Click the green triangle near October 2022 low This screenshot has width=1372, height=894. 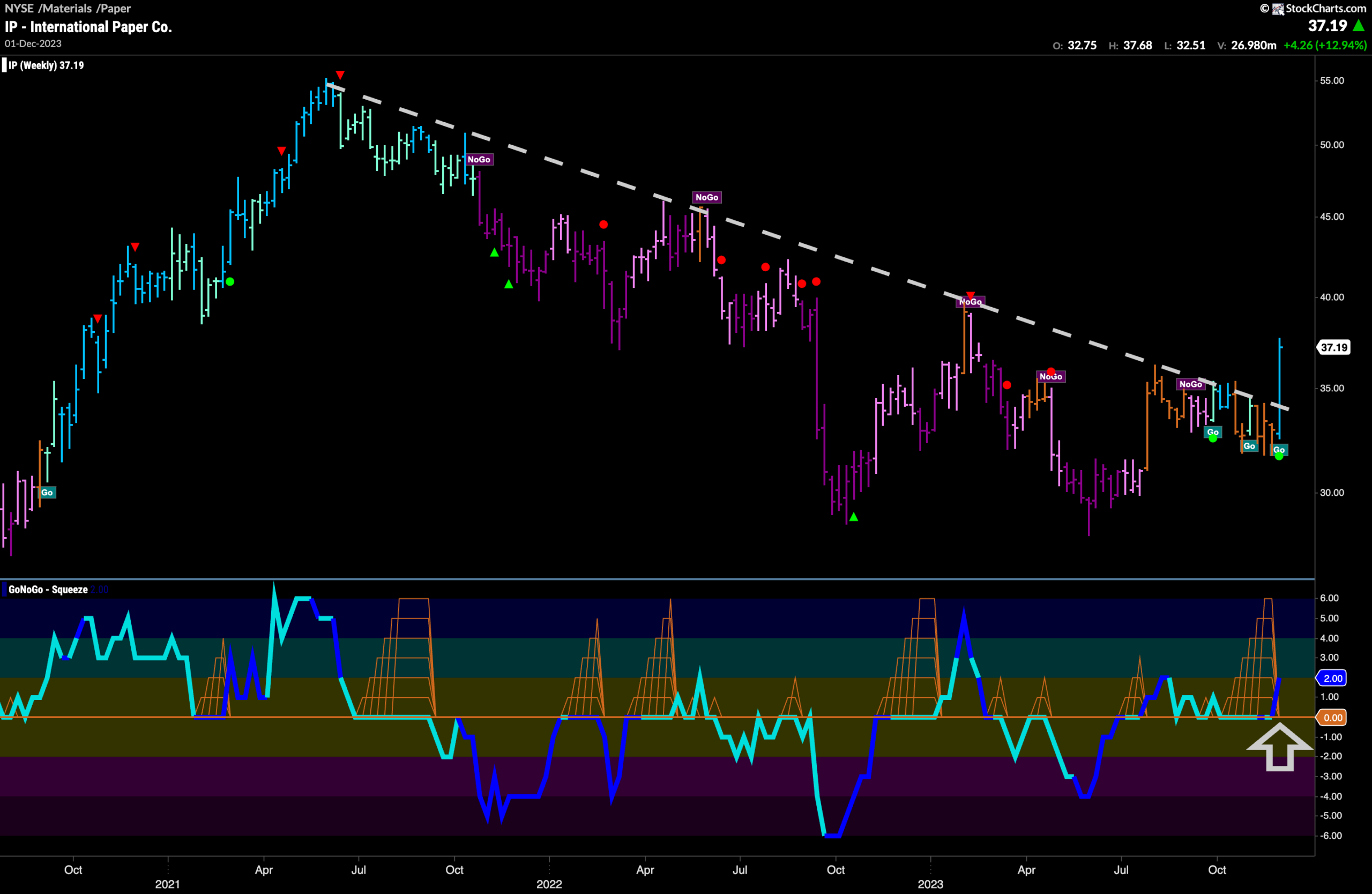click(x=854, y=517)
